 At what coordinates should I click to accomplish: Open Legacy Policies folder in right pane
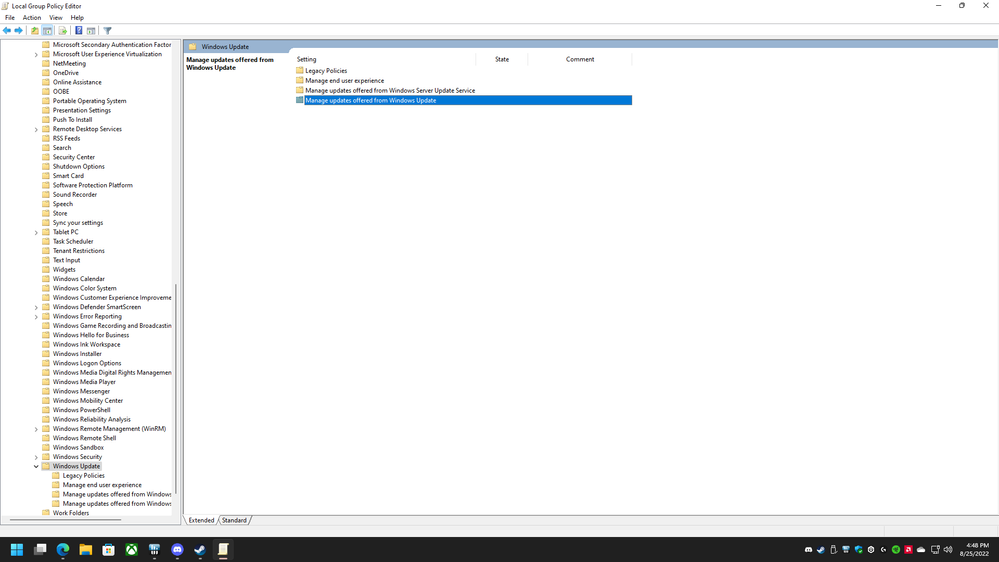[326, 71]
